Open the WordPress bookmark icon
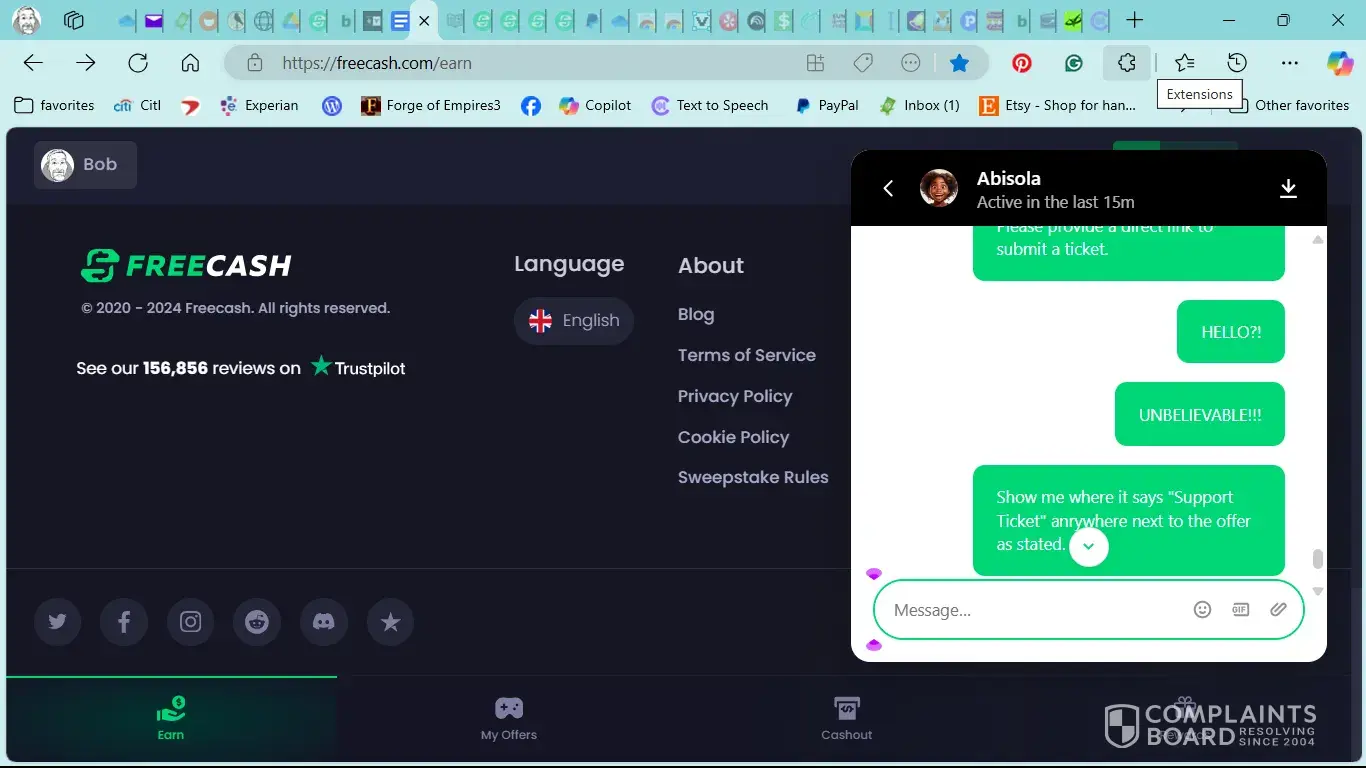1366x768 pixels. pyautogui.click(x=332, y=105)
